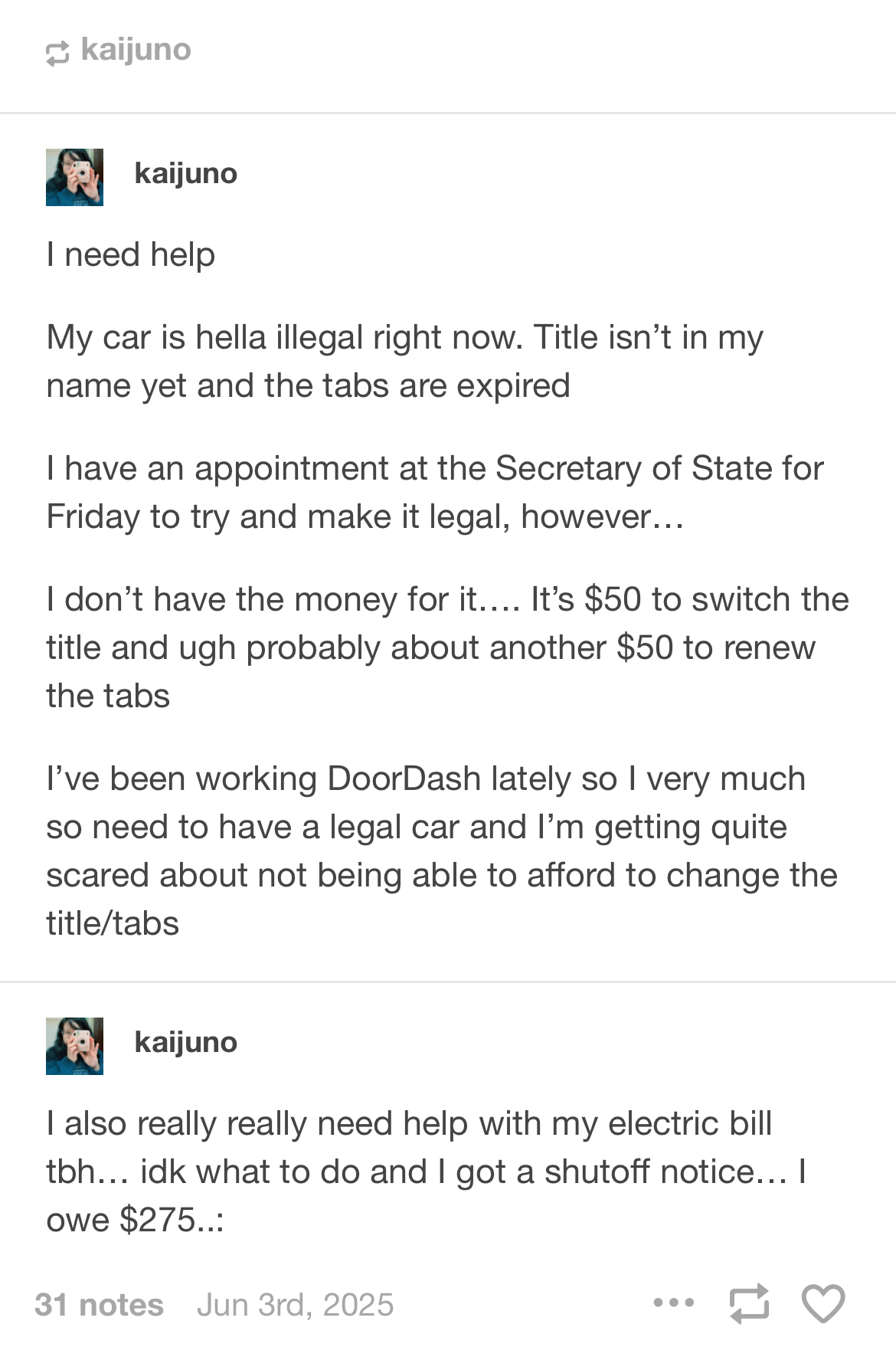Reblog the post using the bottom reblog icon
Screen dimensions: 896x1370
click(x=748, y=1303)
